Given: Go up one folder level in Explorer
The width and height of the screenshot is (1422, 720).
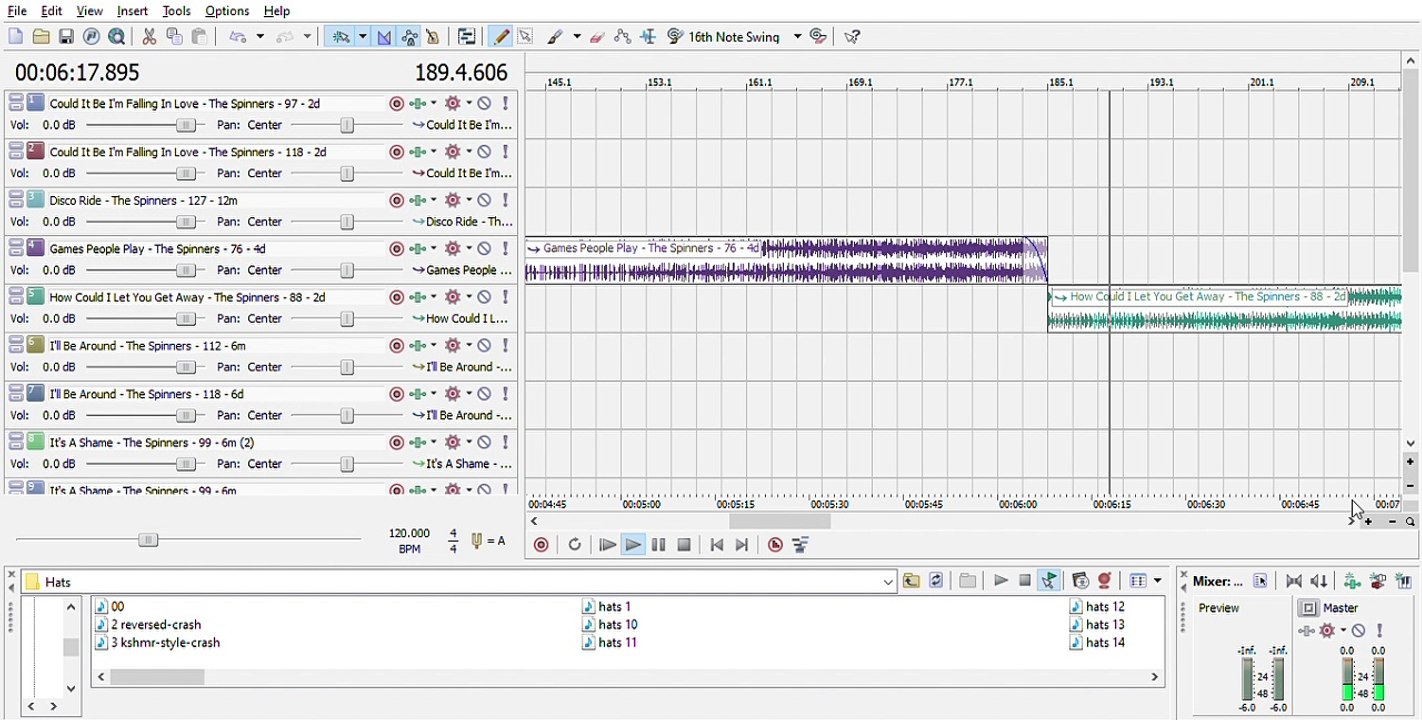Looking at the screenshot, I should [911, 581].
